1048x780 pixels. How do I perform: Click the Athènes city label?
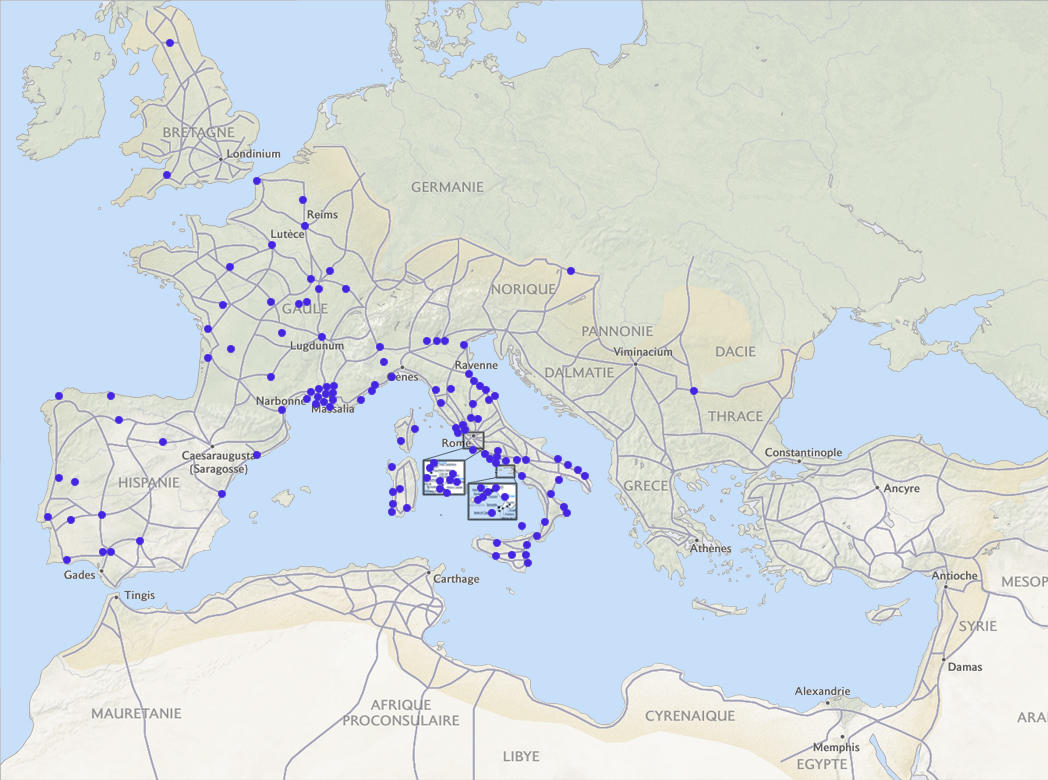pos(710,548)
